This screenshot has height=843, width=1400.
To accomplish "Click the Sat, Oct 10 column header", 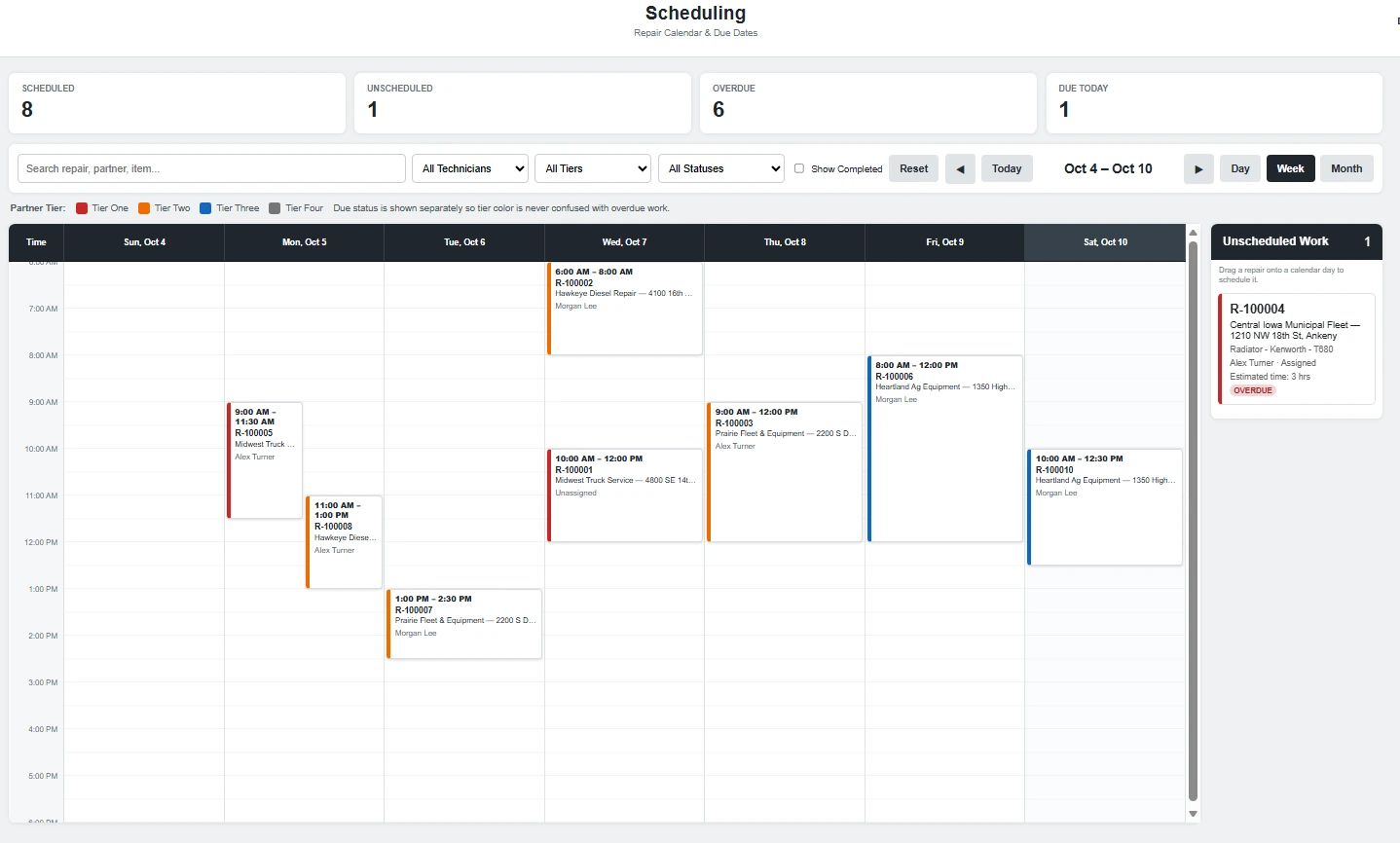I will pos(1105,242).
